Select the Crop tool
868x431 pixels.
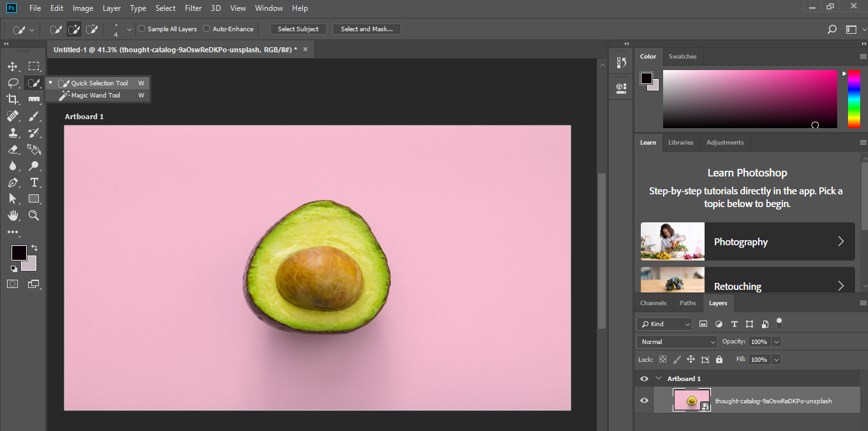coord(13,99)
